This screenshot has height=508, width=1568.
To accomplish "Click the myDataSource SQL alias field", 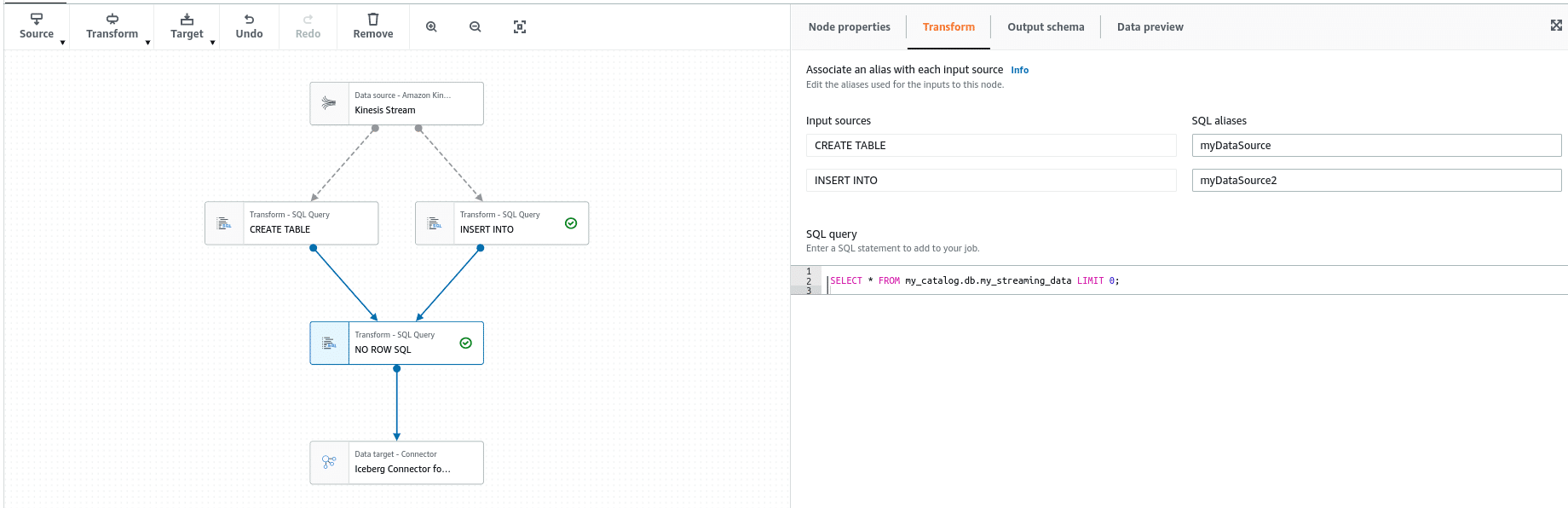I will click(1375, 146).
